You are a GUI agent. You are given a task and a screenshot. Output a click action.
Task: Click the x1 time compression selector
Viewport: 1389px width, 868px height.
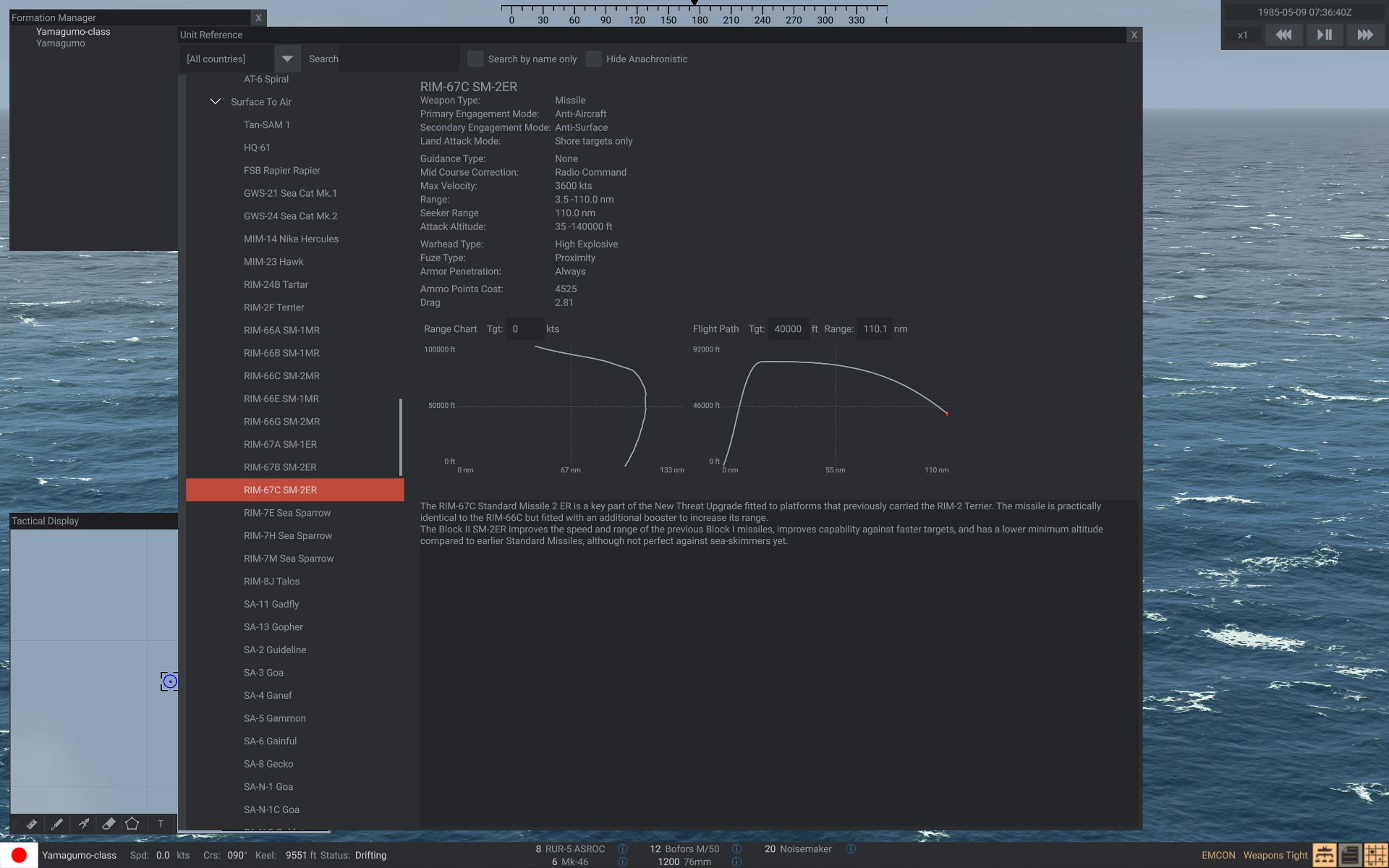1242,35
